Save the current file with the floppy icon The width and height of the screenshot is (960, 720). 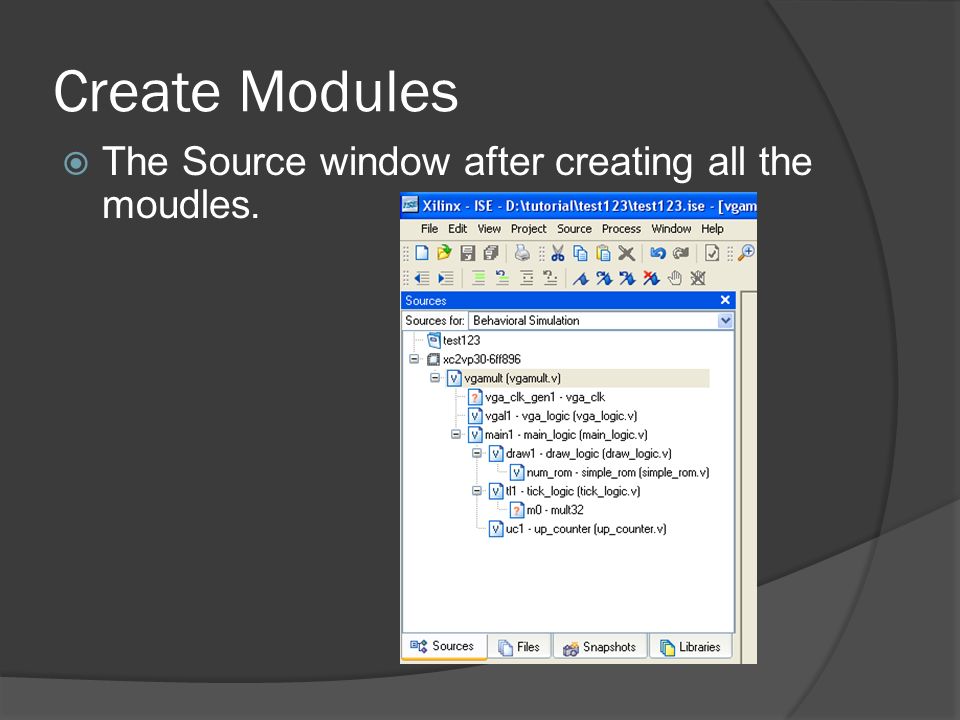(468, 253)
